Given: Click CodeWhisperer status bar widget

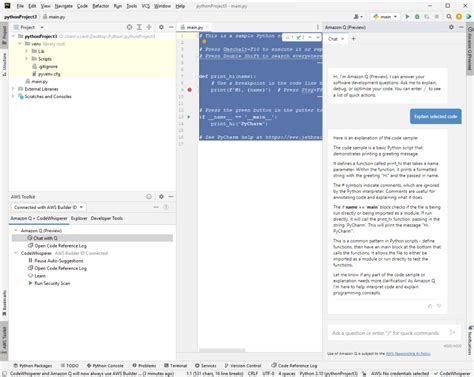Looking at the screenshot, I should click(452, 374).
